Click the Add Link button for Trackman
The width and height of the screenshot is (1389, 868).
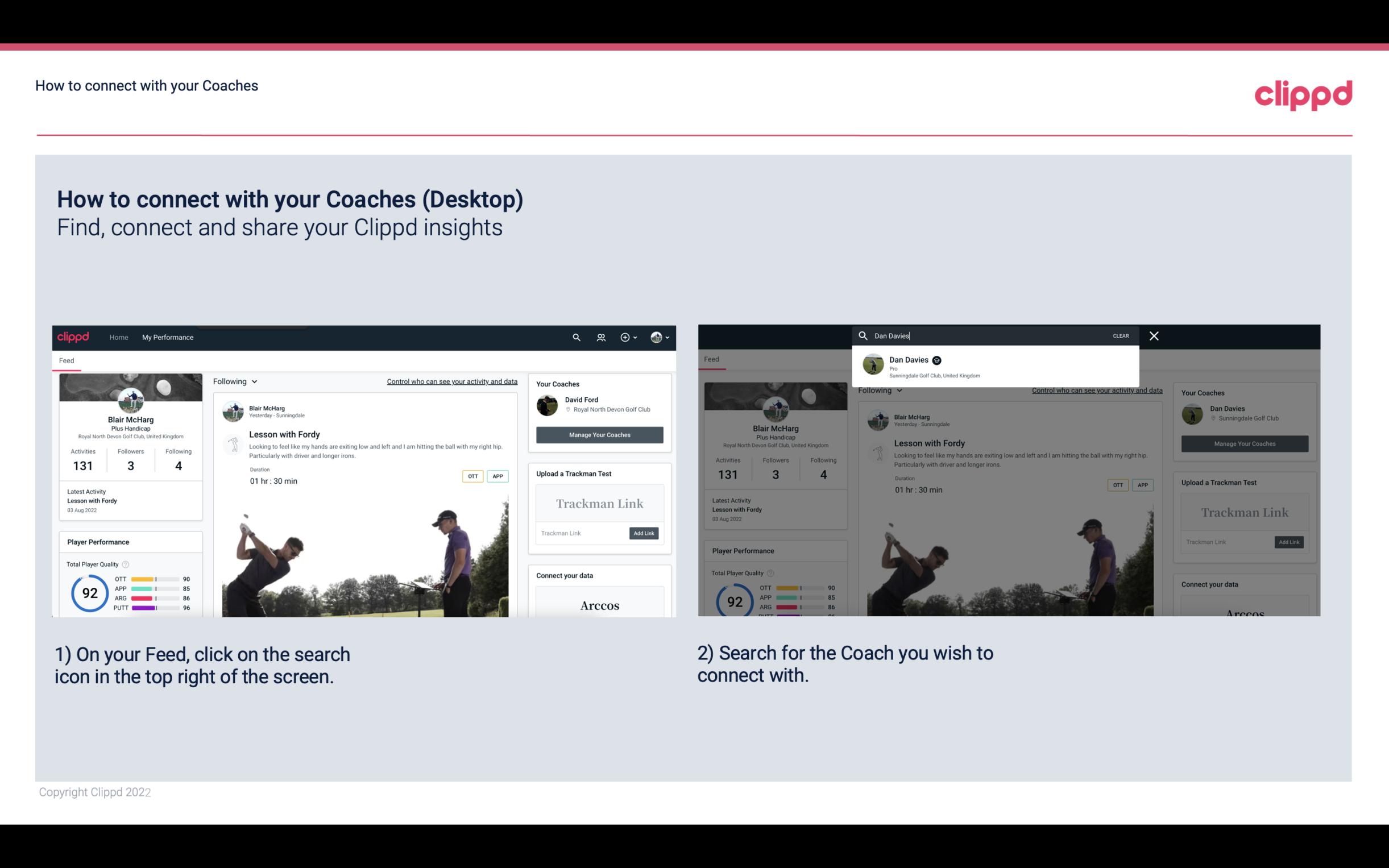644,532
